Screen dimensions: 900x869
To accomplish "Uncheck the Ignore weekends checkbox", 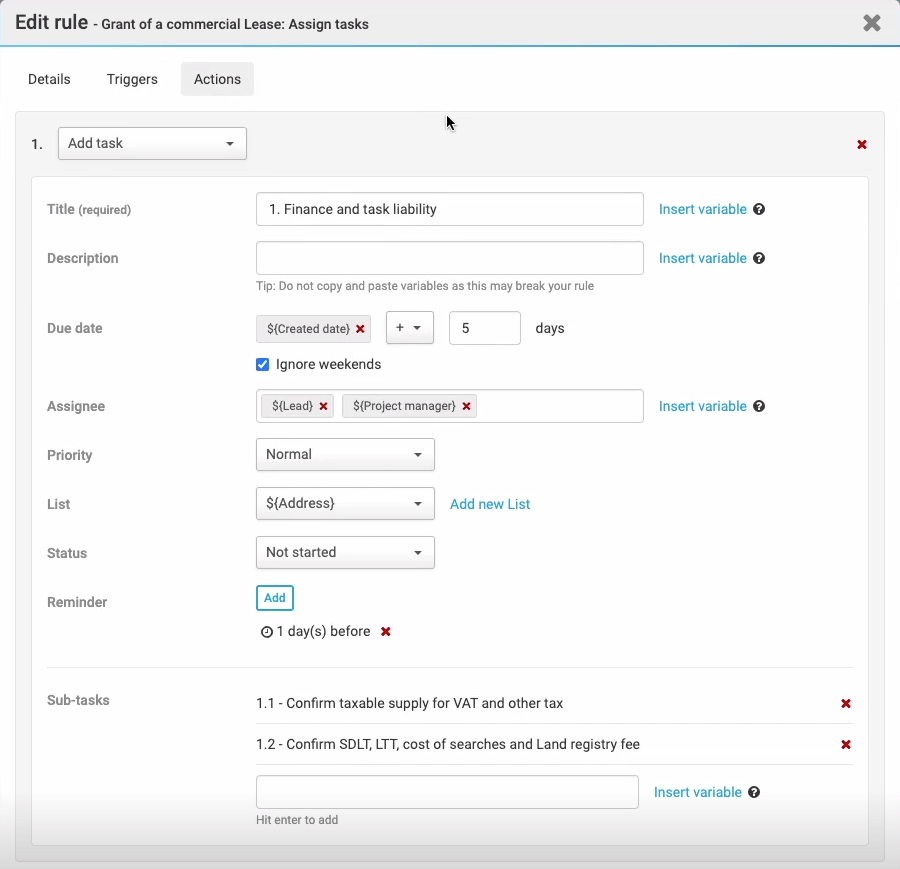I will [x=263, y=365].
